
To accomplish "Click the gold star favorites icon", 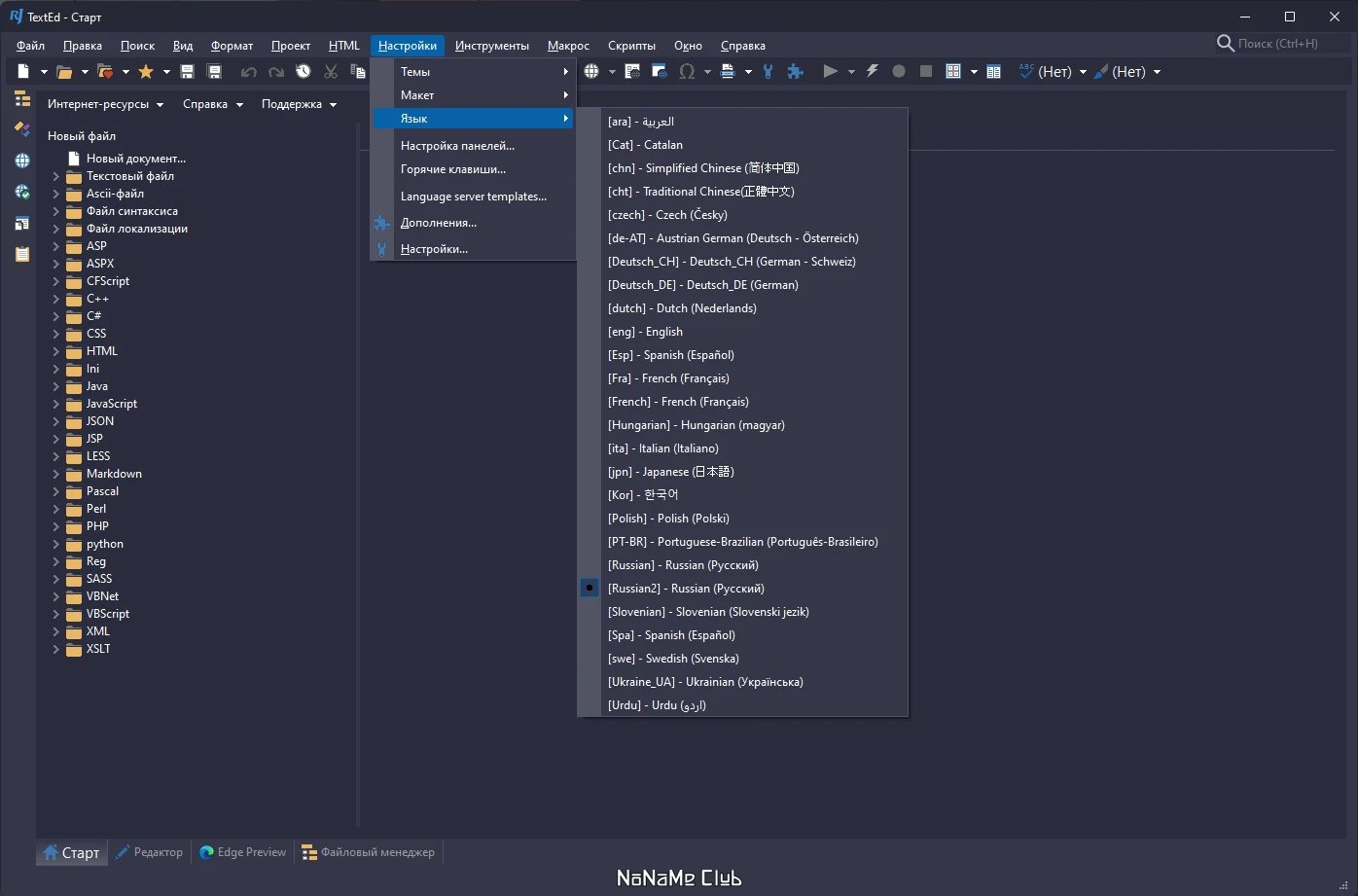I will click(146, 71).
